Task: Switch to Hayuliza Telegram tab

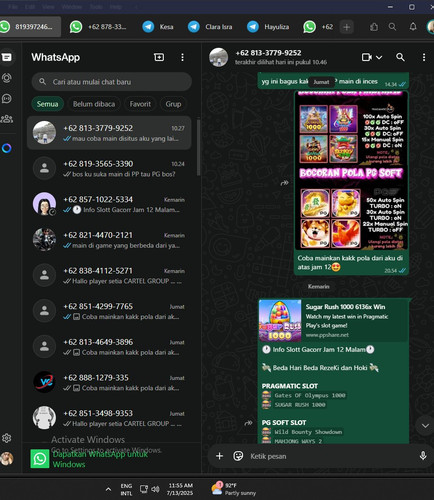Action: tap(268, 27)
